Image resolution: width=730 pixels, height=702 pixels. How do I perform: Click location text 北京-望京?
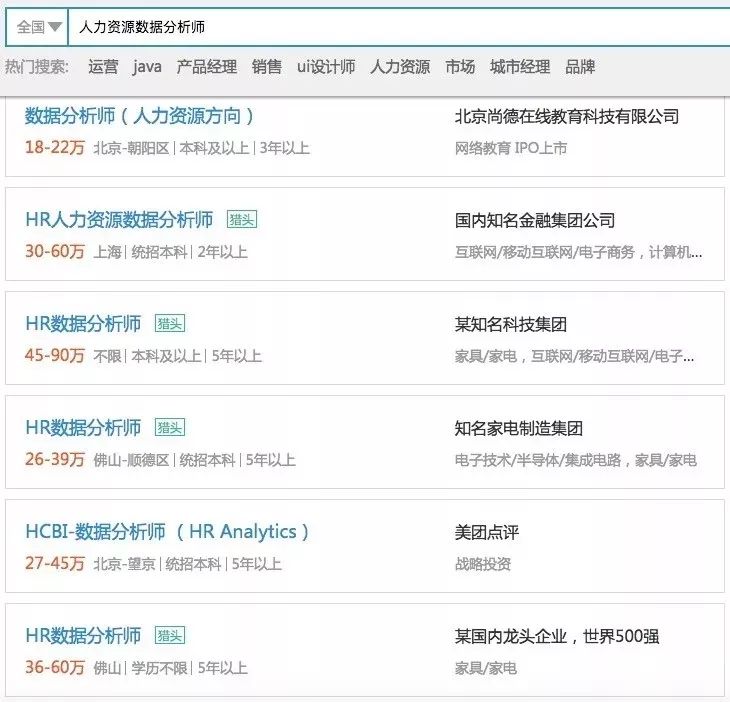pos(124,564)
